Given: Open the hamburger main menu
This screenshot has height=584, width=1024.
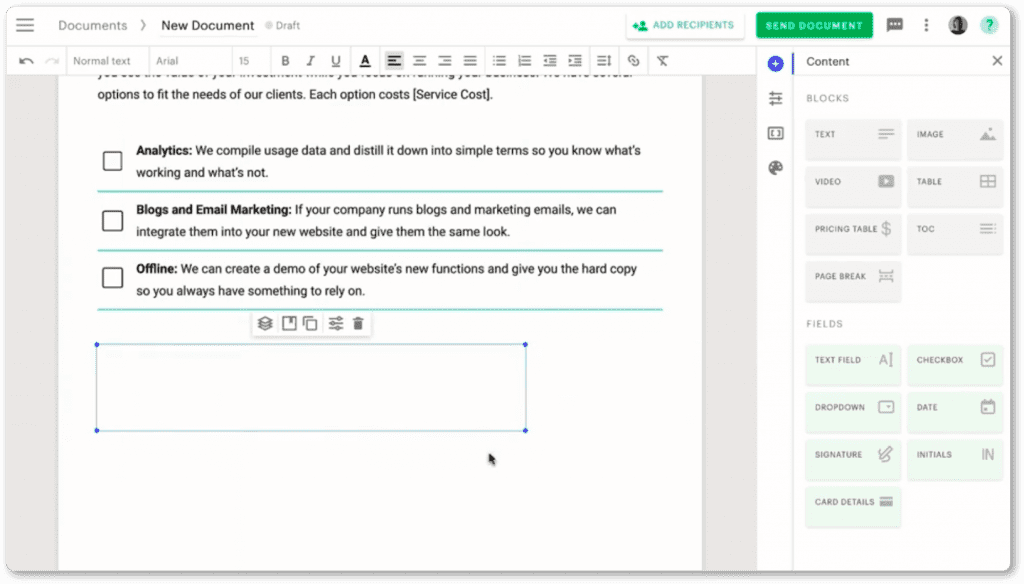Looking at the screenshot, I should pyautogui.click(x=25, y=25).
